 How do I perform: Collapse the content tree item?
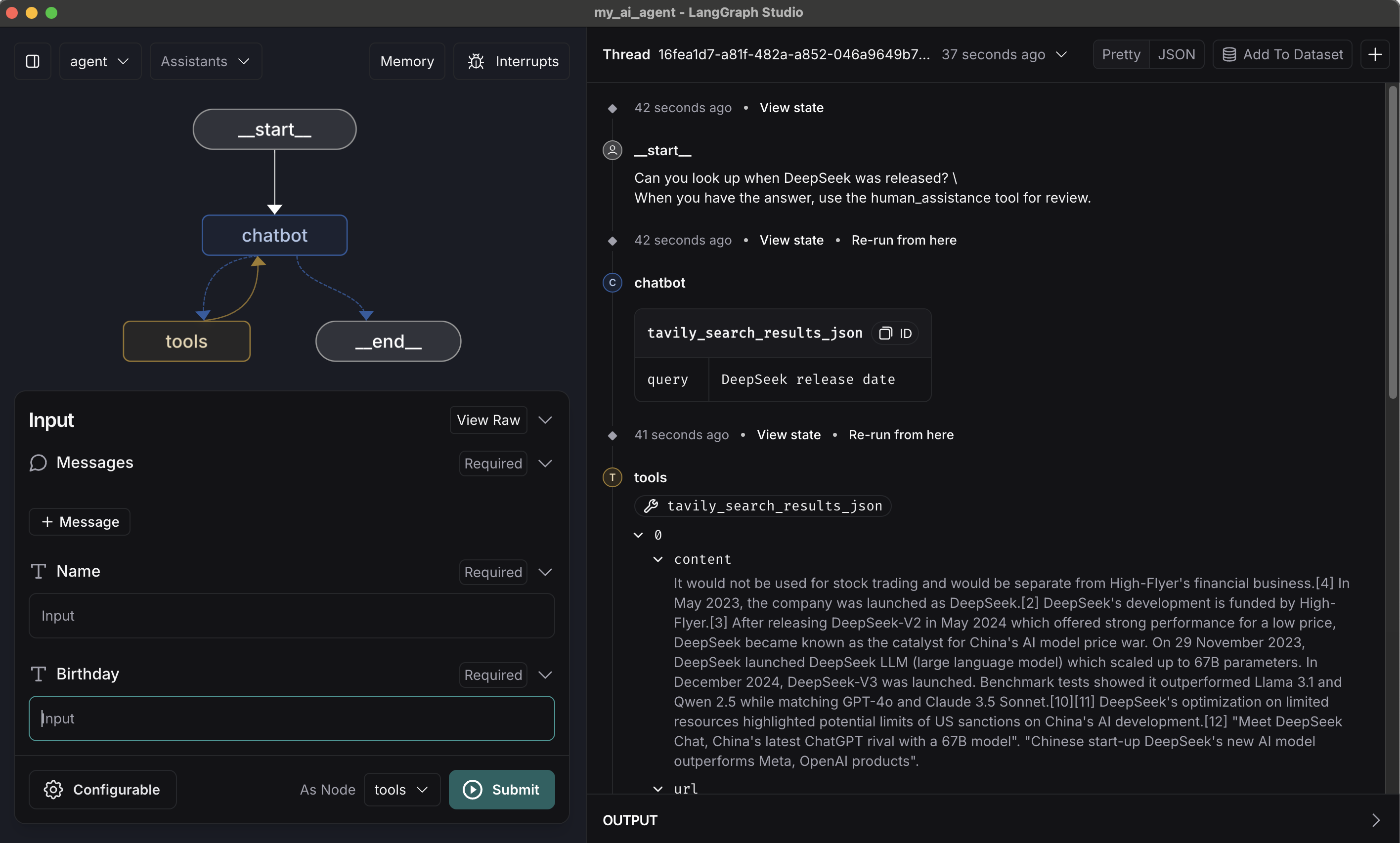(658, 559)
